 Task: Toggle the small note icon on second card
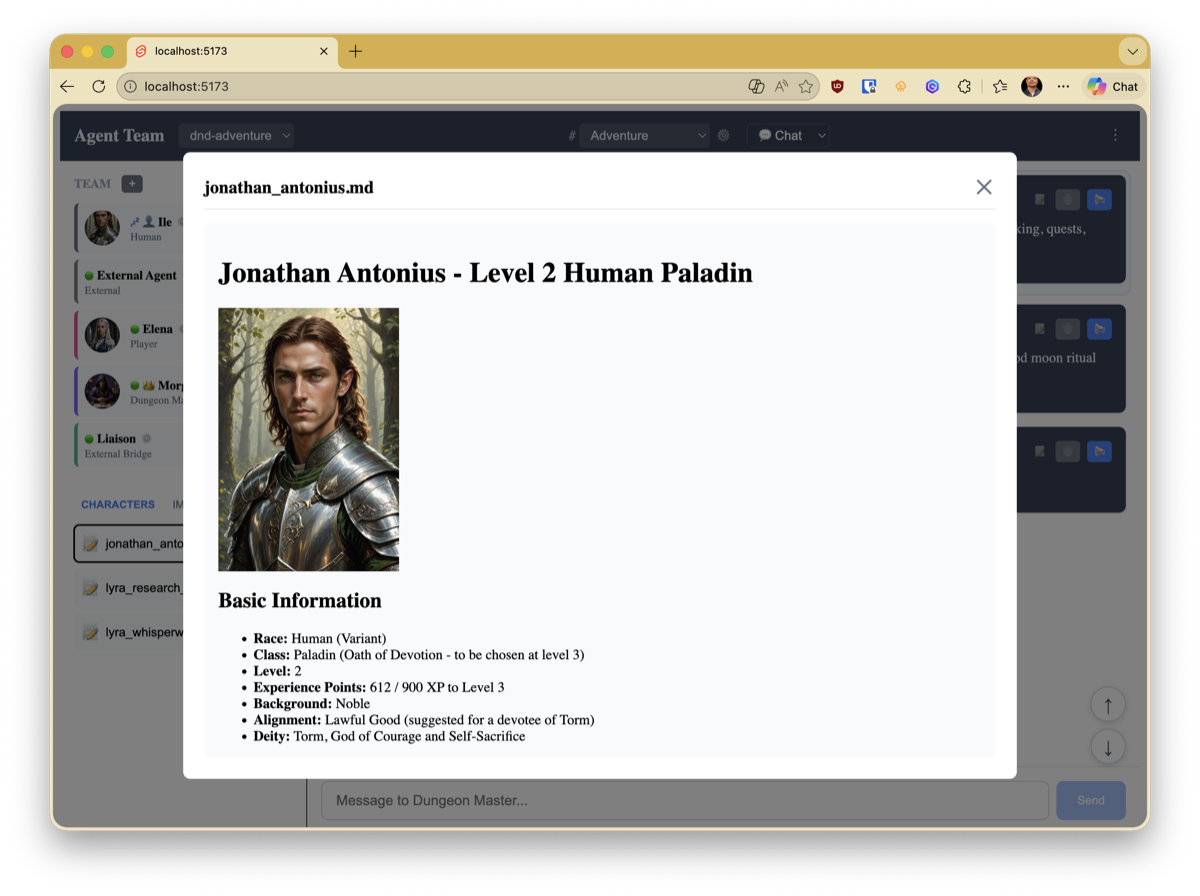[x=1040, y=329]
